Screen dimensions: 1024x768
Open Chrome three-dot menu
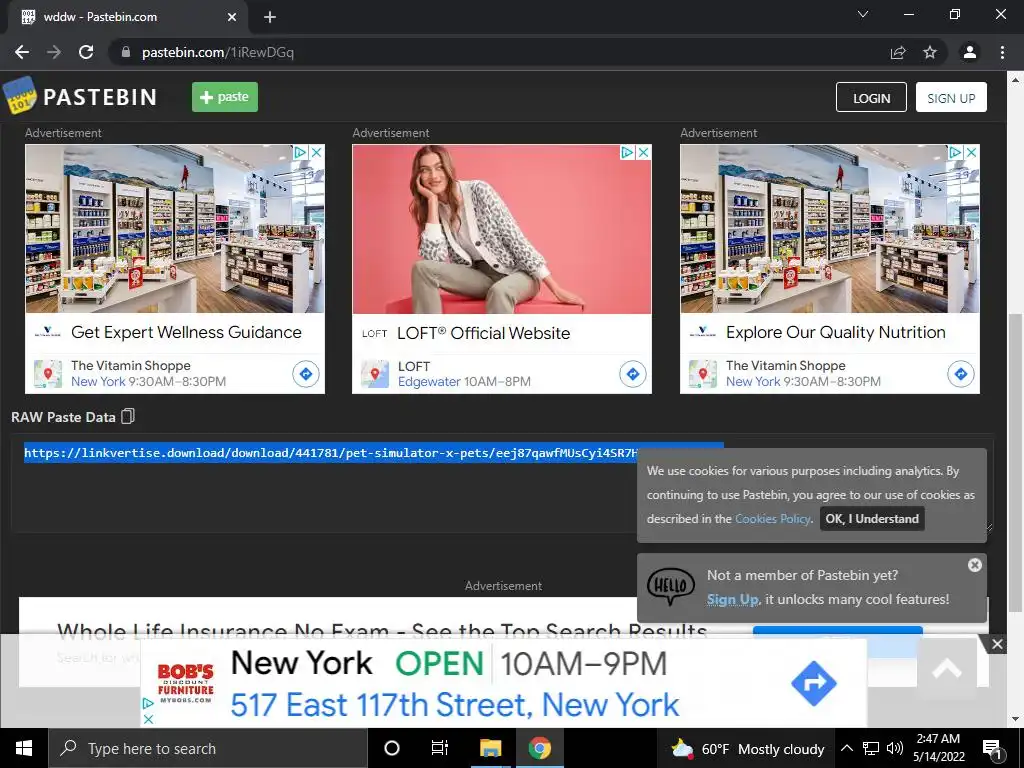[1002, 52]
